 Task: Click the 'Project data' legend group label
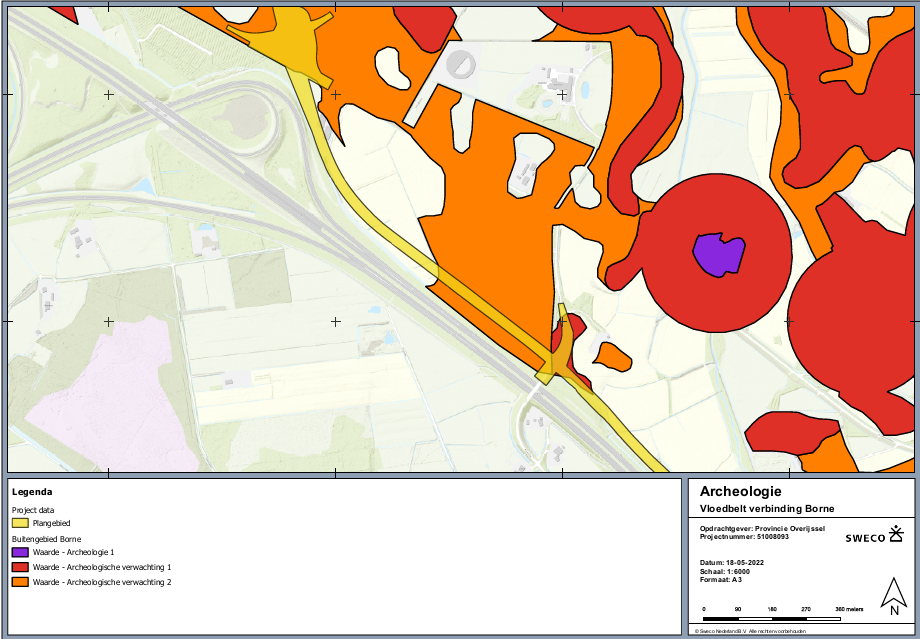(x=33, y=510)
